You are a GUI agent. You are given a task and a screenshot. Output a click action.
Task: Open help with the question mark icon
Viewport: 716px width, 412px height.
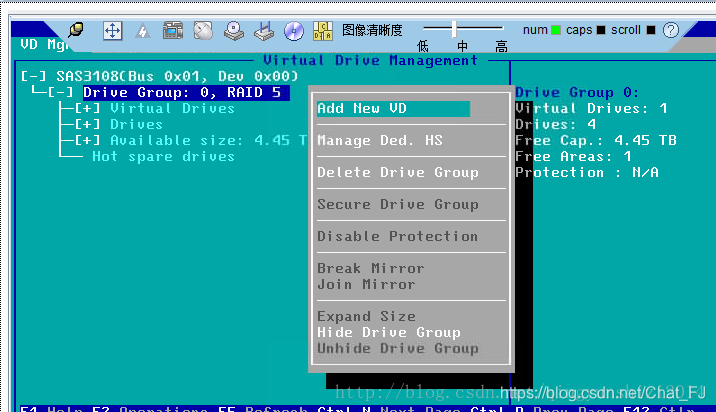(x=671, y=30)
